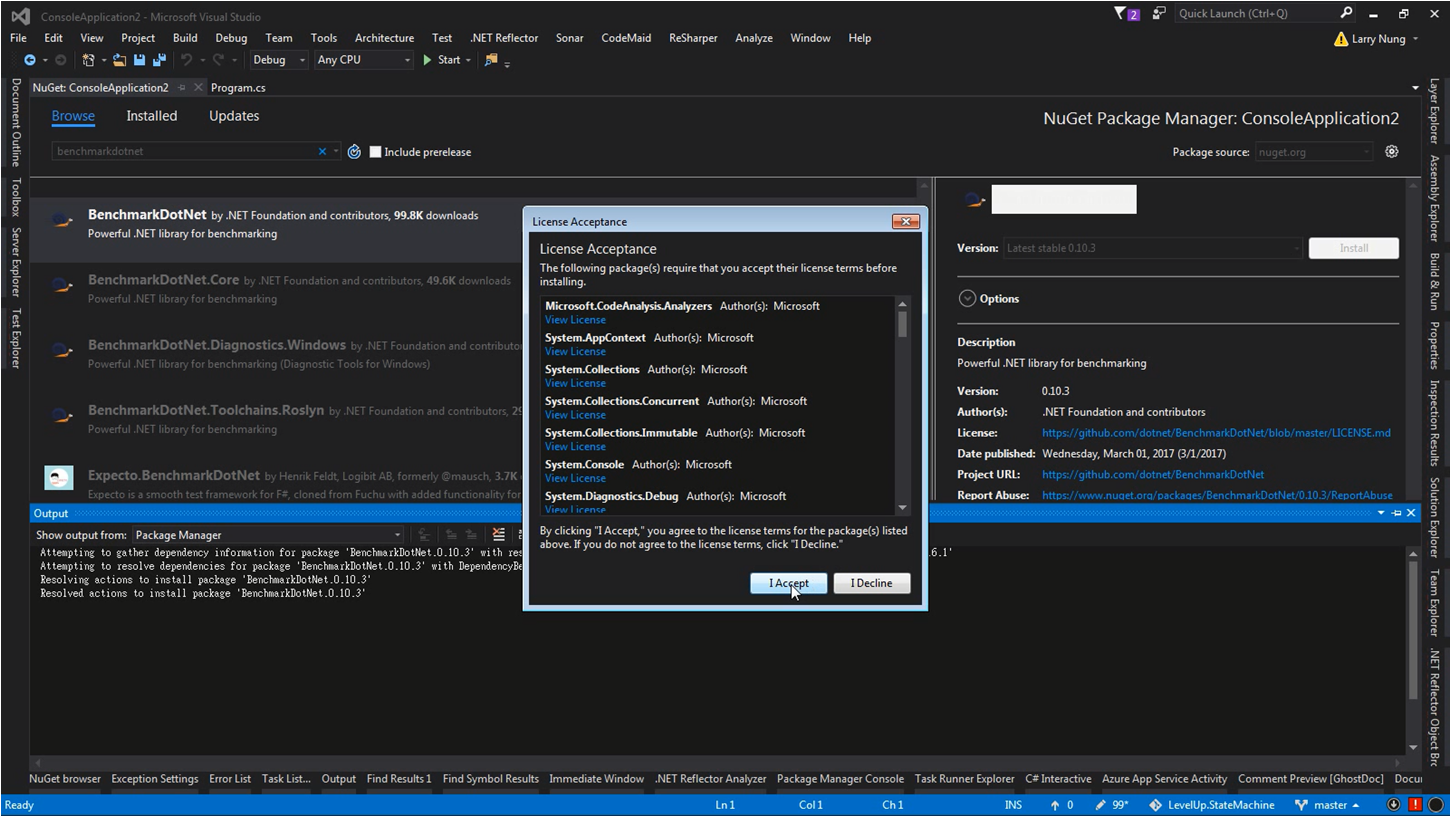Open the ReSharper menu
The height and width of the screenshot is (817, 1451).
(x=693, y=38)
